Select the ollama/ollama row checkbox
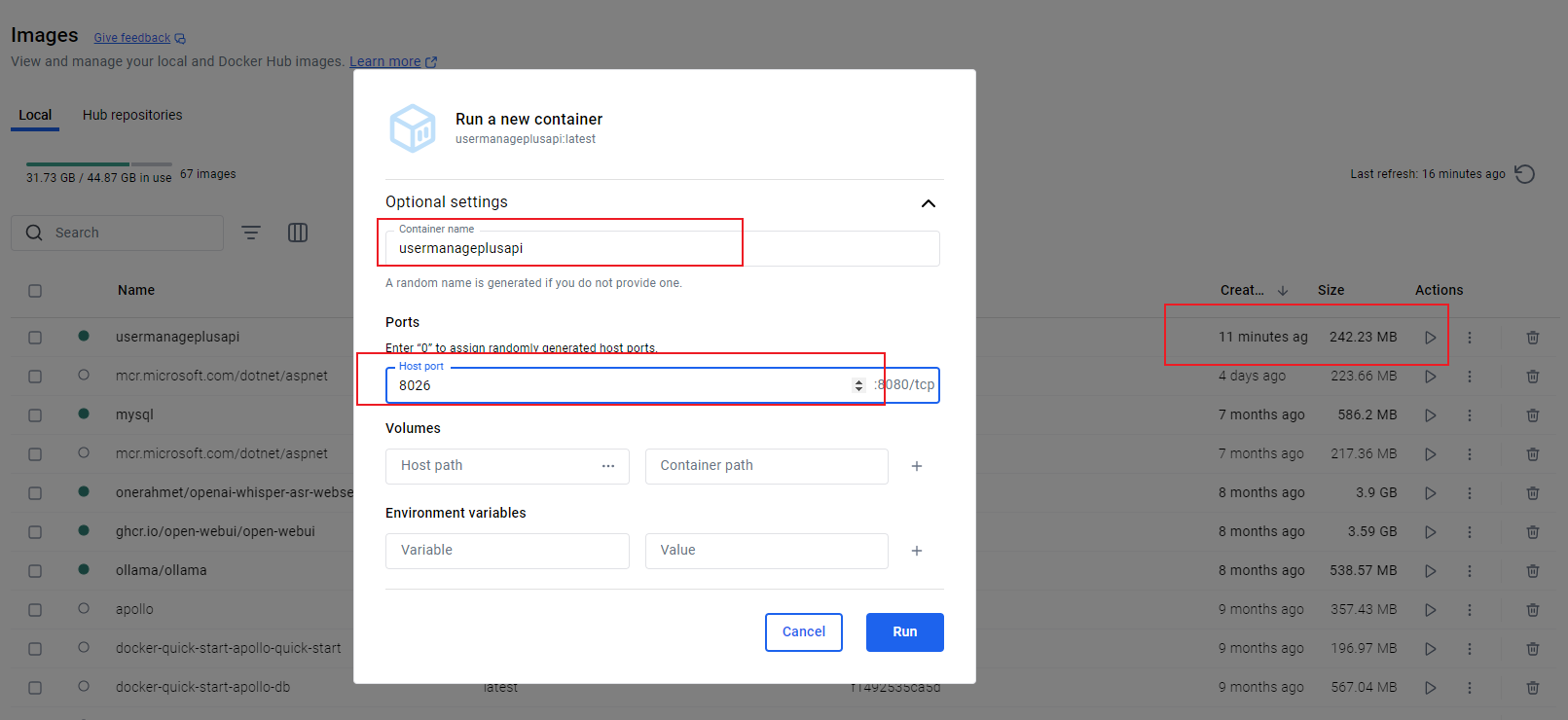 pos(35,571)
